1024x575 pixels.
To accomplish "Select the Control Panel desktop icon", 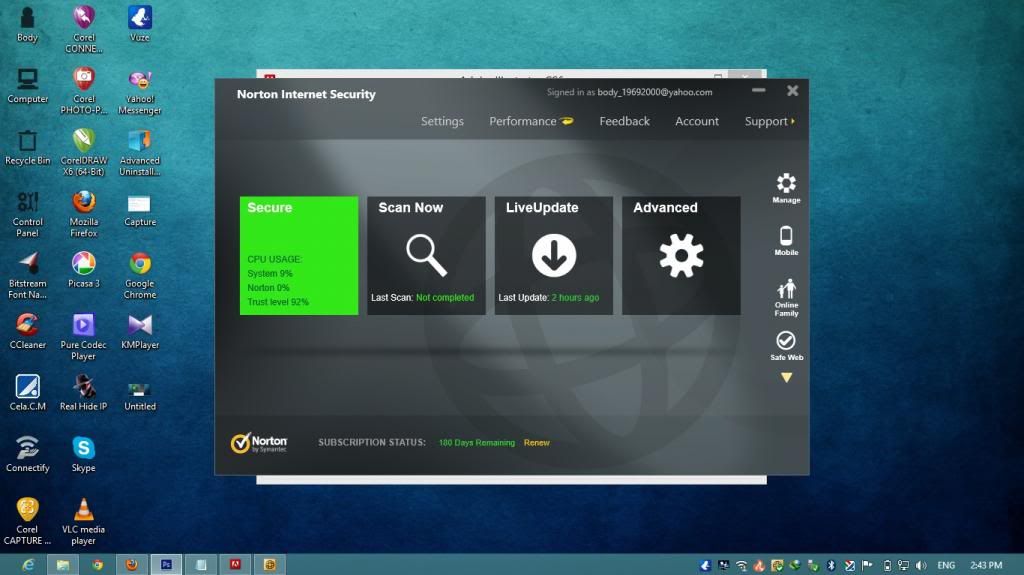I will (x=27, y=214).
